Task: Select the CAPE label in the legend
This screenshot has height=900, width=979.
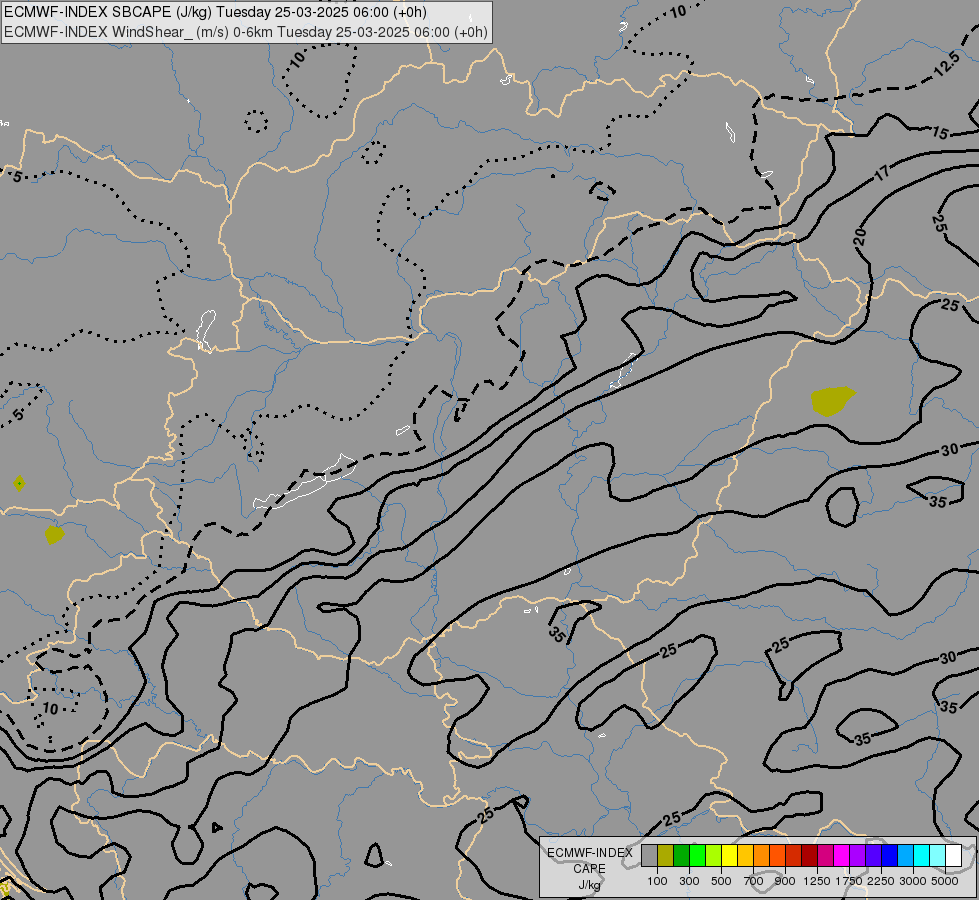Action: click(x=589, y=869)
